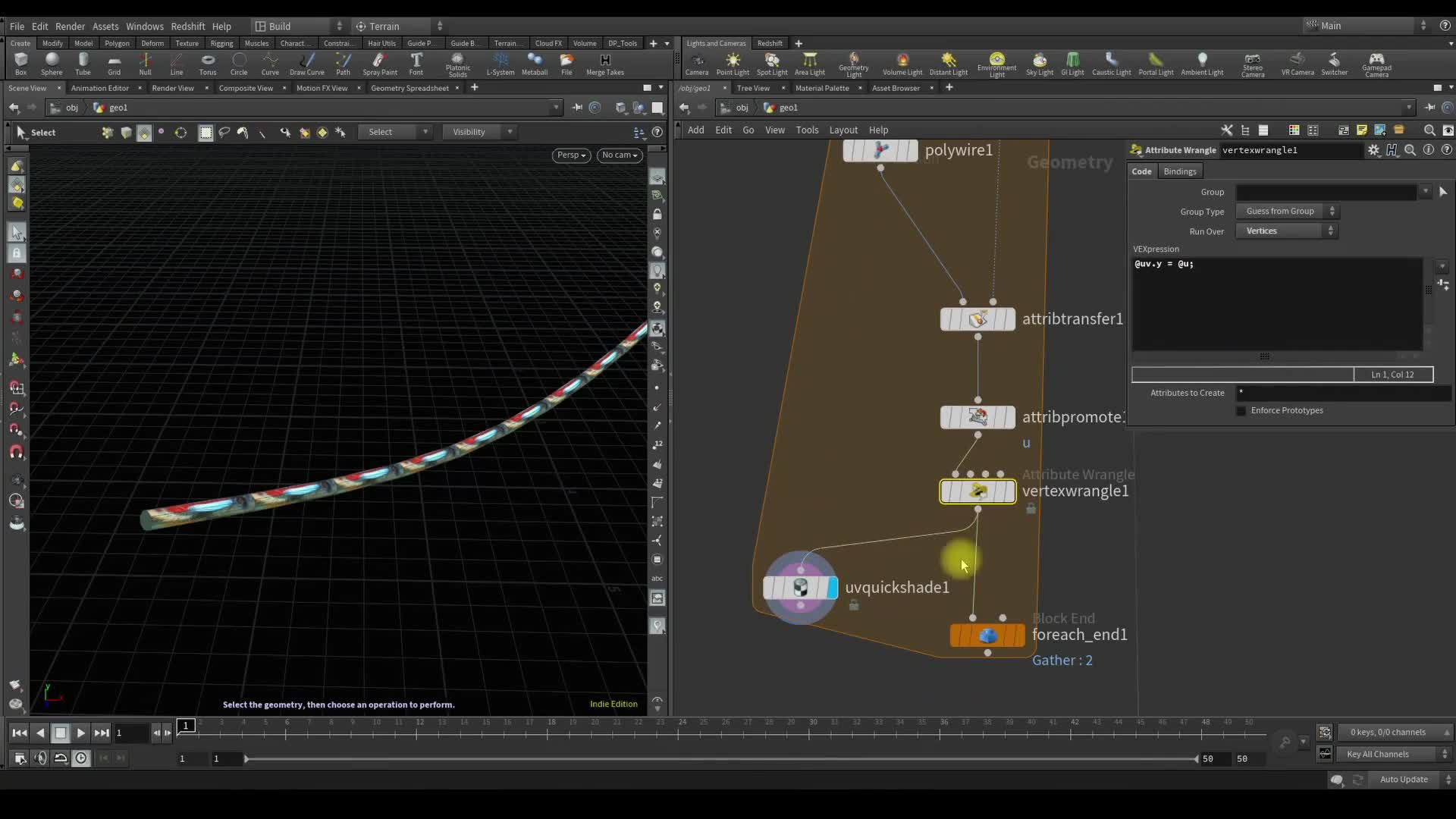Toggle the bypass flag on vertexwrangle1 node

[946, 491]
